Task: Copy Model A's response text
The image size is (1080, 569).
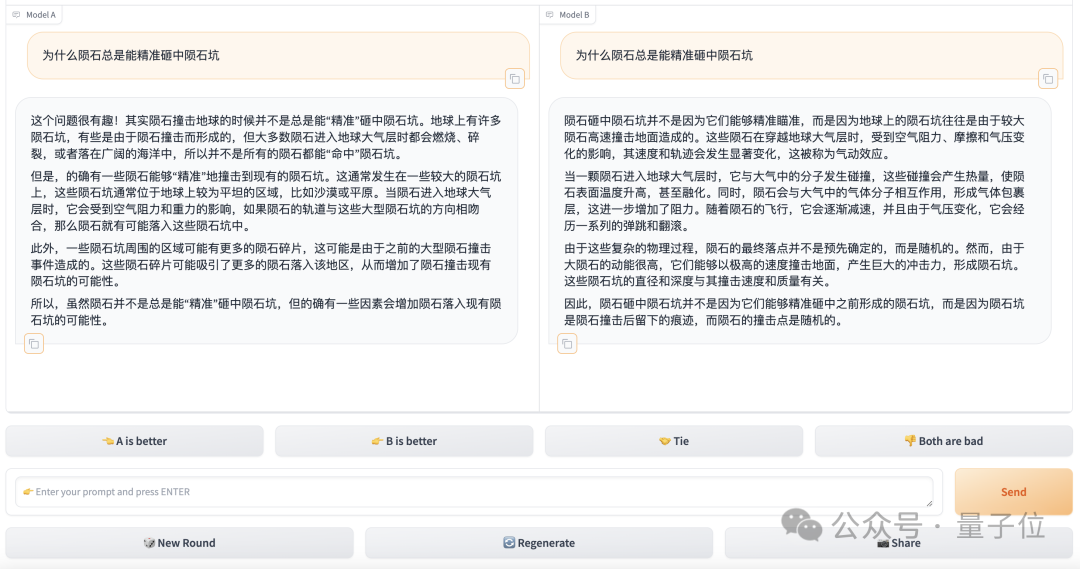Action: [34, 344]
